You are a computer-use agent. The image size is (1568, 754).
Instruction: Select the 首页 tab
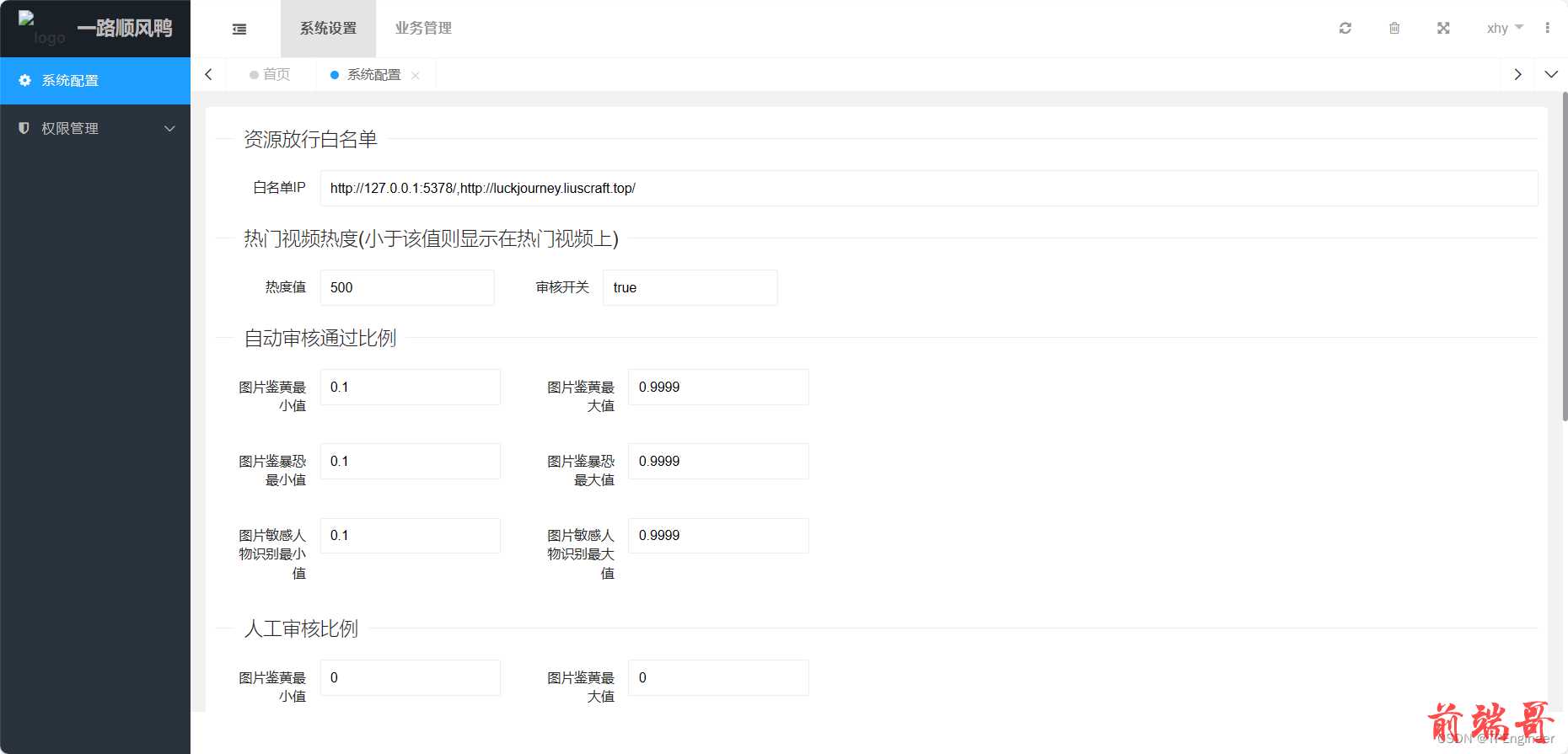pos(270,75)
